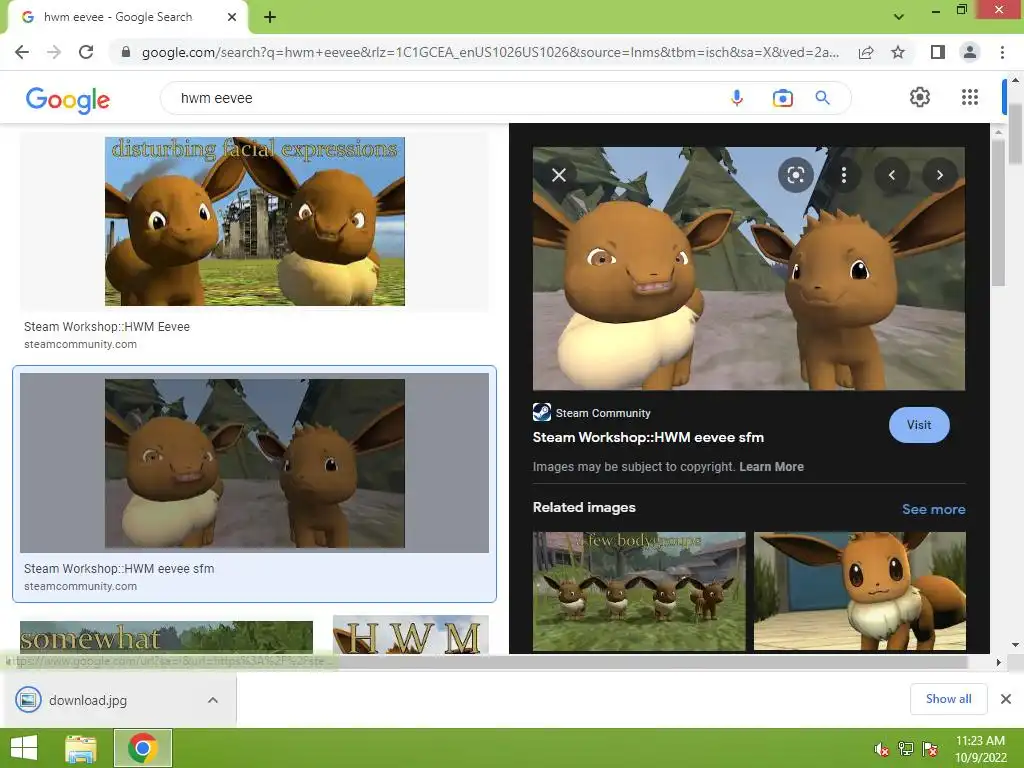Close the hwm eevee search tab
The image size is (1024, 768).
(232, 17)
